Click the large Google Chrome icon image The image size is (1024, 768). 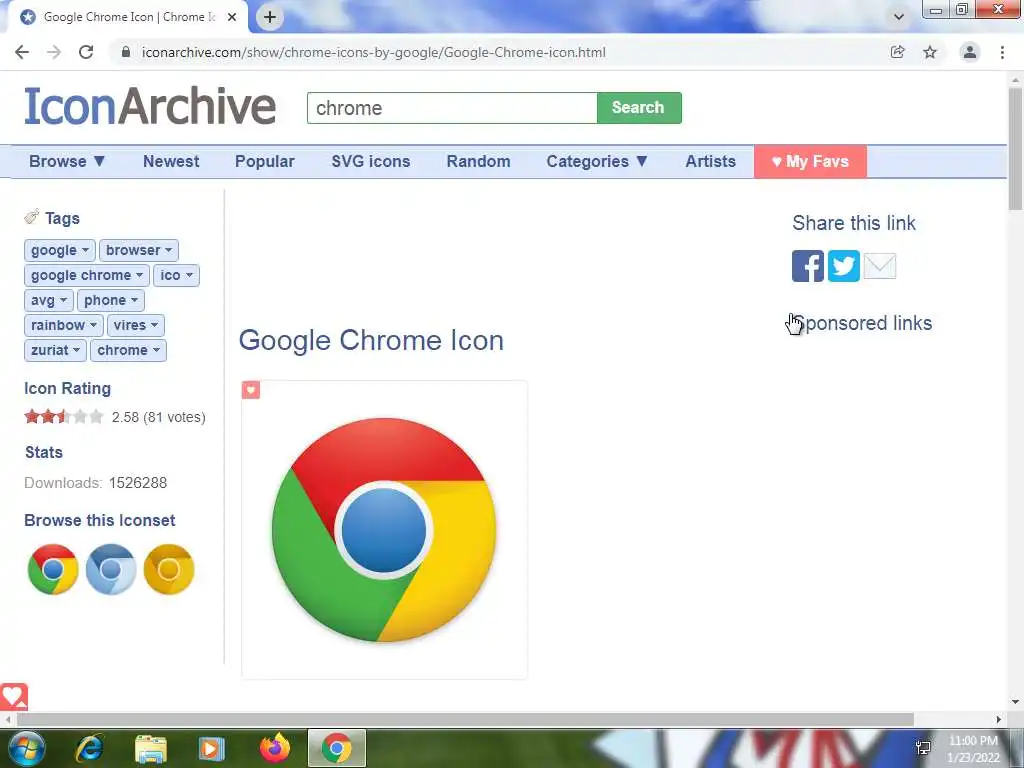point(384,530)
